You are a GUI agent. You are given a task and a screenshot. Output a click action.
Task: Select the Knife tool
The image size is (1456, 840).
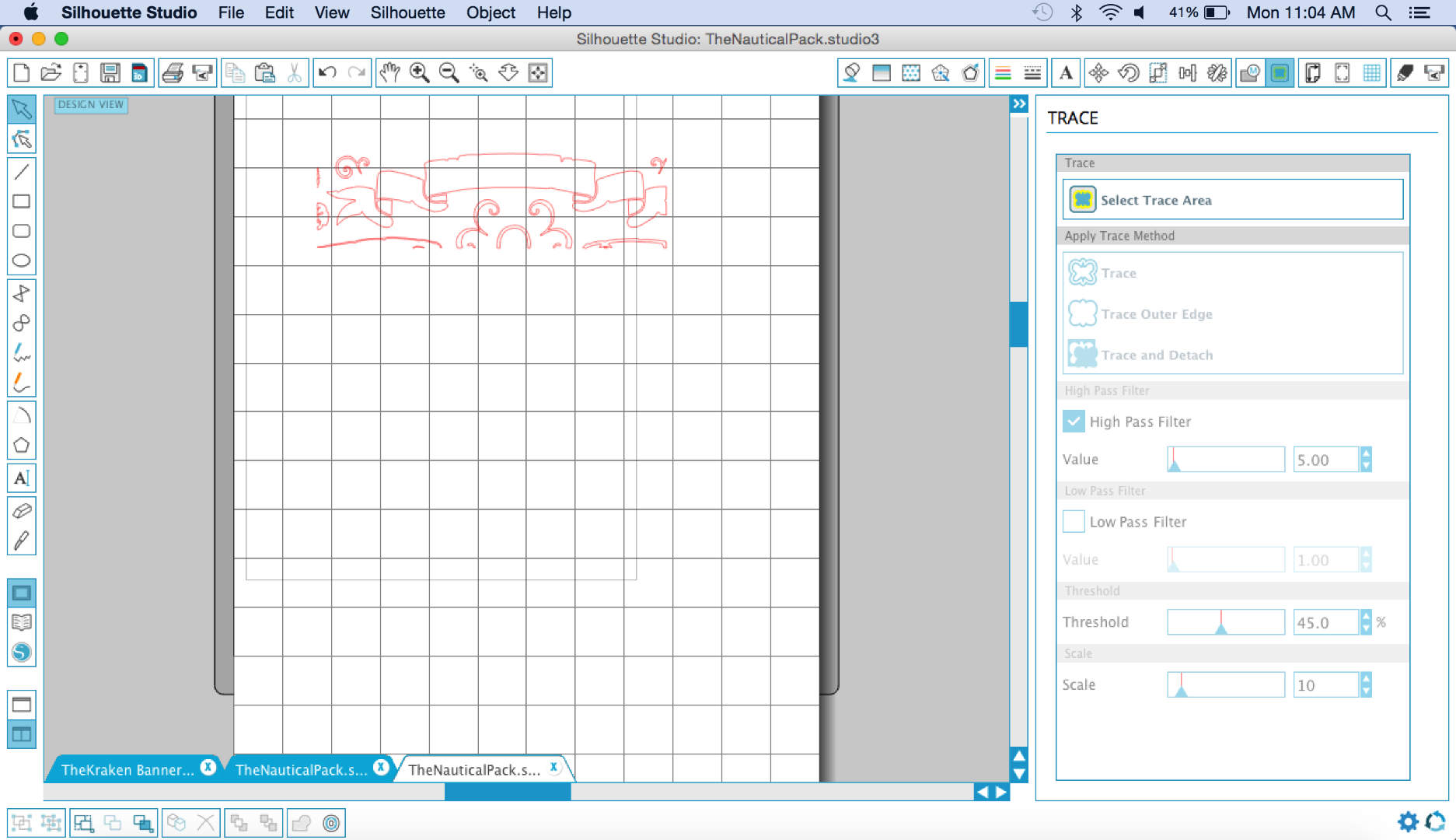(x=22, y=541)
